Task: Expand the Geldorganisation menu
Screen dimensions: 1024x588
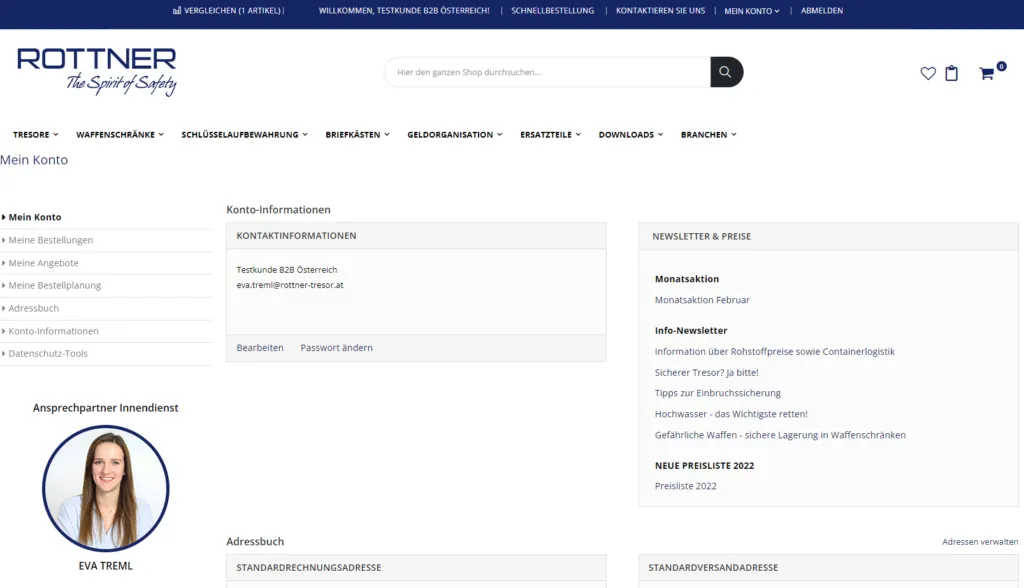Action: pyautogui.click(x=455, y=135)
